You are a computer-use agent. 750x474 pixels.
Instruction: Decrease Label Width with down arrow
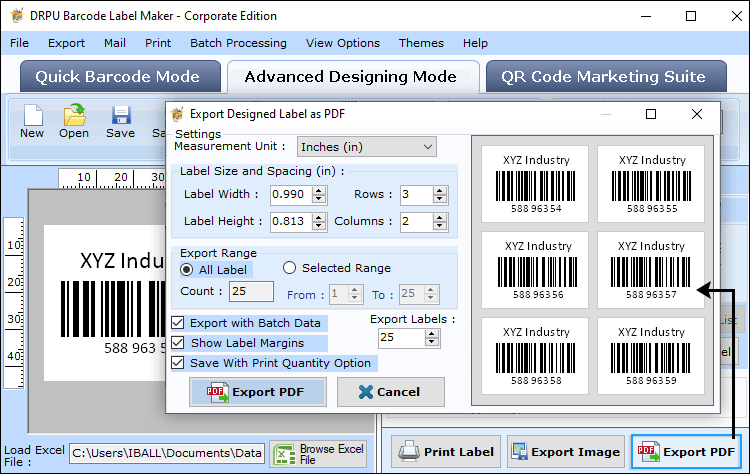pyautogui.click(x=319, y=199)
